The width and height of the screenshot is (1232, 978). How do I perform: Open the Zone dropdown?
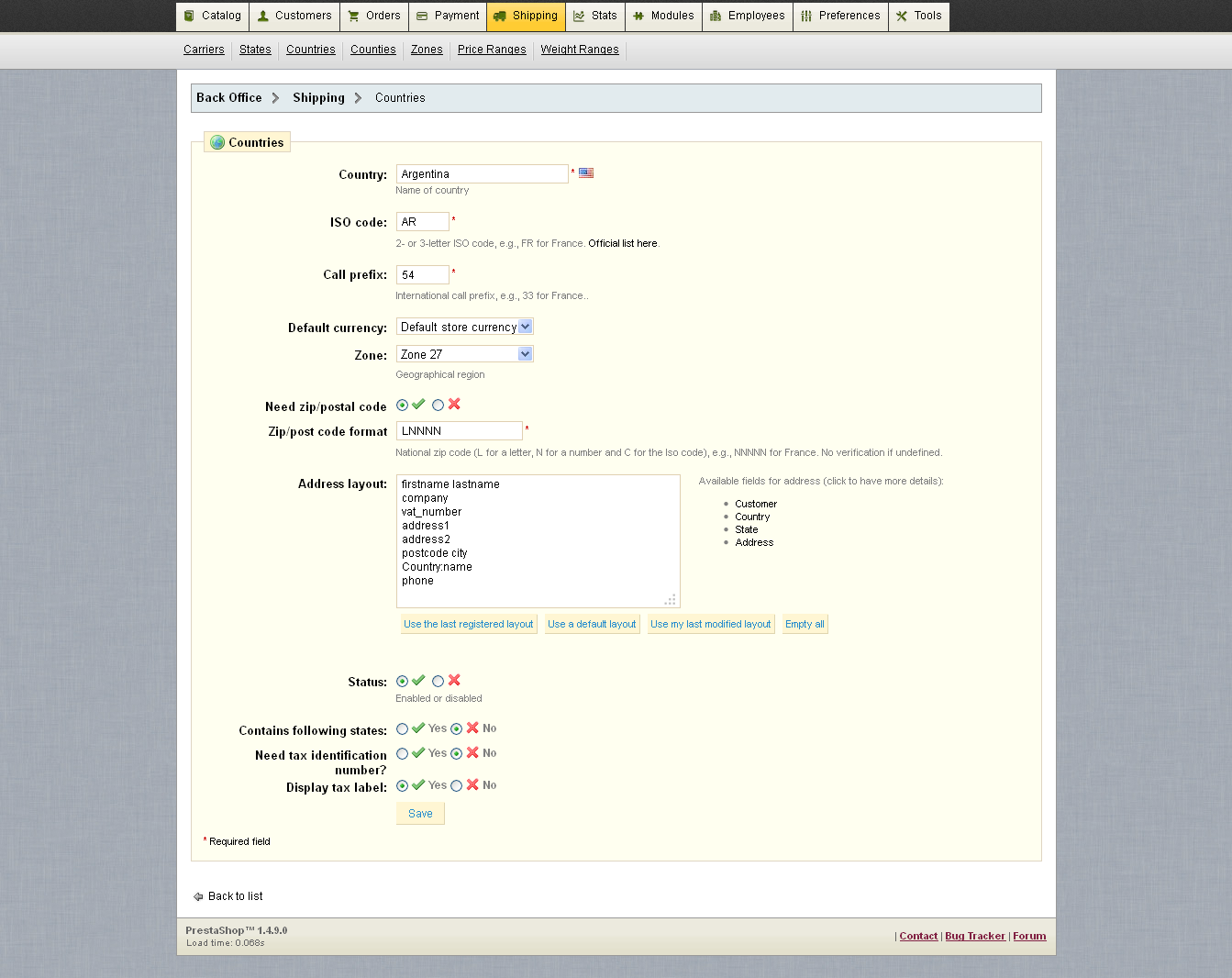[465, 354]
